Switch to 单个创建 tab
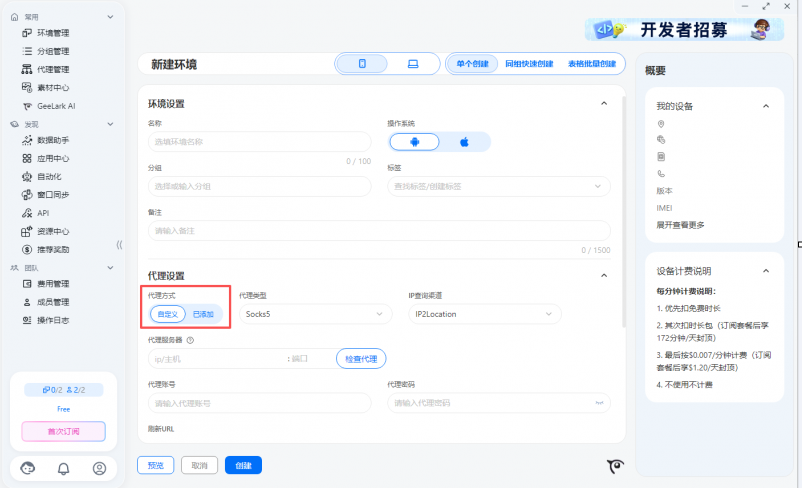The image size is (802, 488). point(473,64)
